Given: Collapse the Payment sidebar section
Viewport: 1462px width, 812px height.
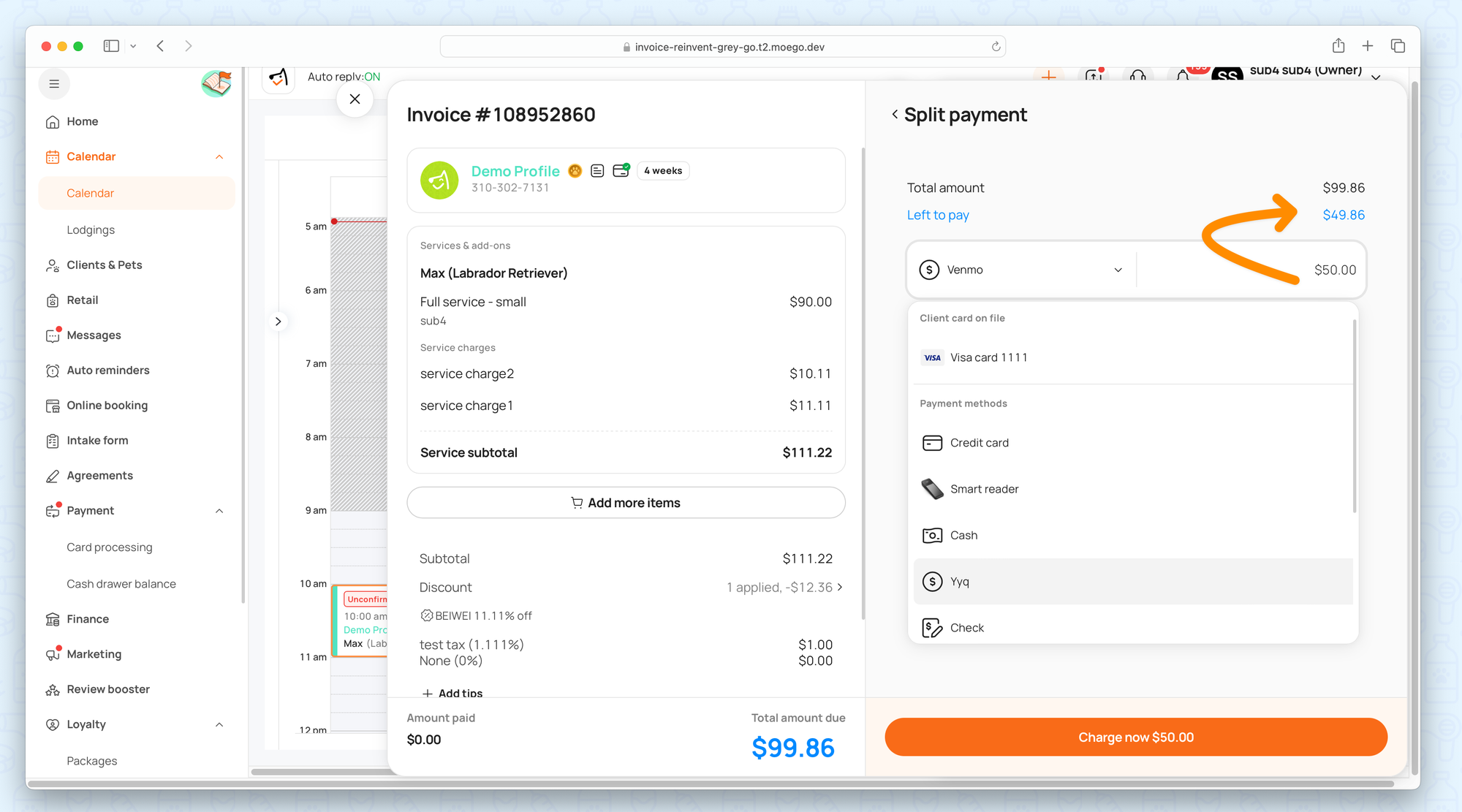Looking at the screenshot, I should coord(219,511).
